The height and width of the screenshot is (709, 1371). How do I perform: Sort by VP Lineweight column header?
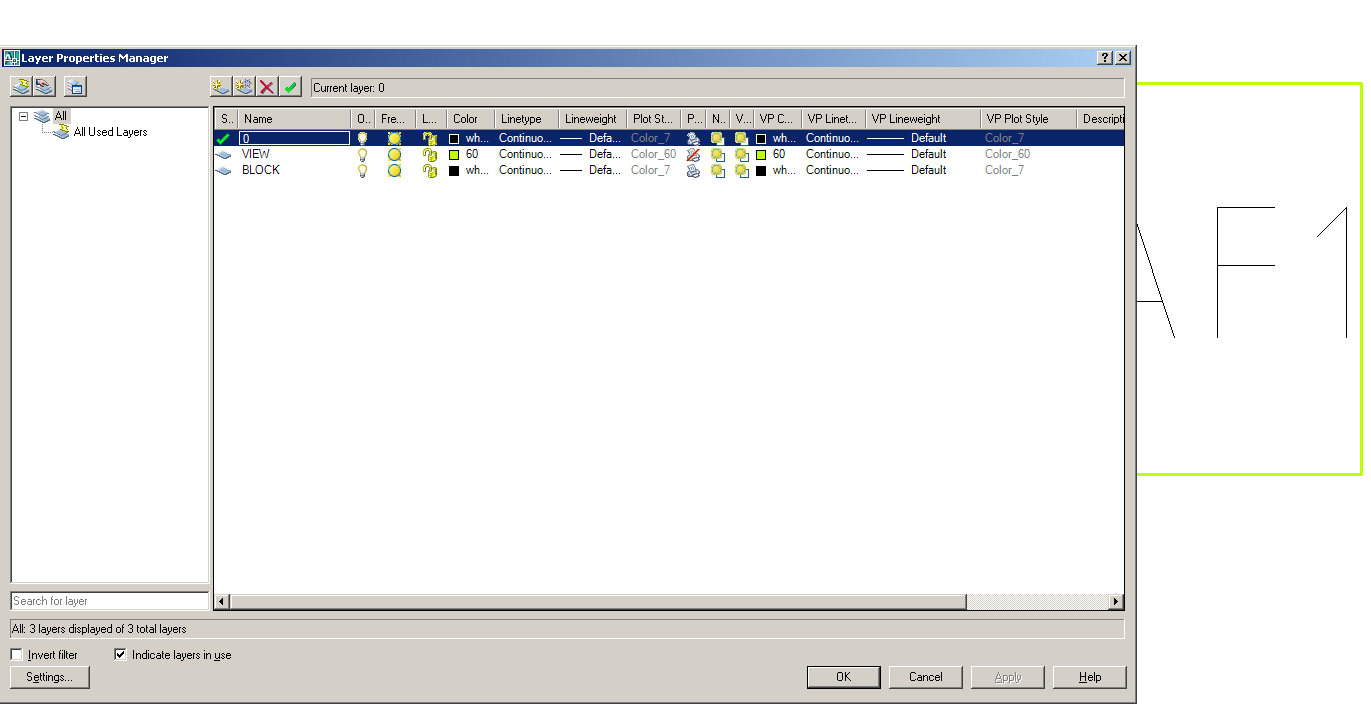pos(922,119)
